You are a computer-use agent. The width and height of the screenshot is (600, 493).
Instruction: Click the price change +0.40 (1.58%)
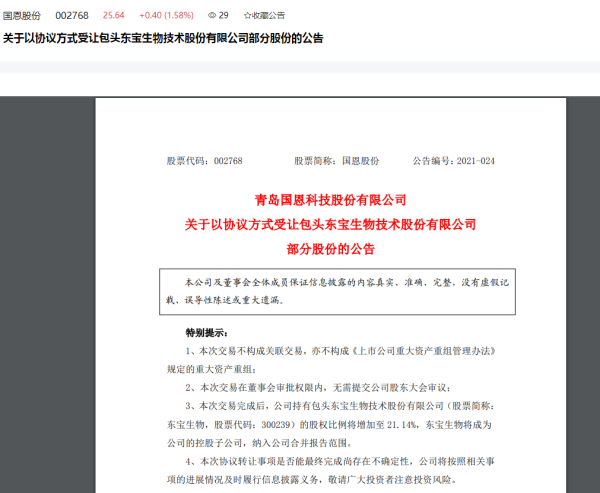166,15
